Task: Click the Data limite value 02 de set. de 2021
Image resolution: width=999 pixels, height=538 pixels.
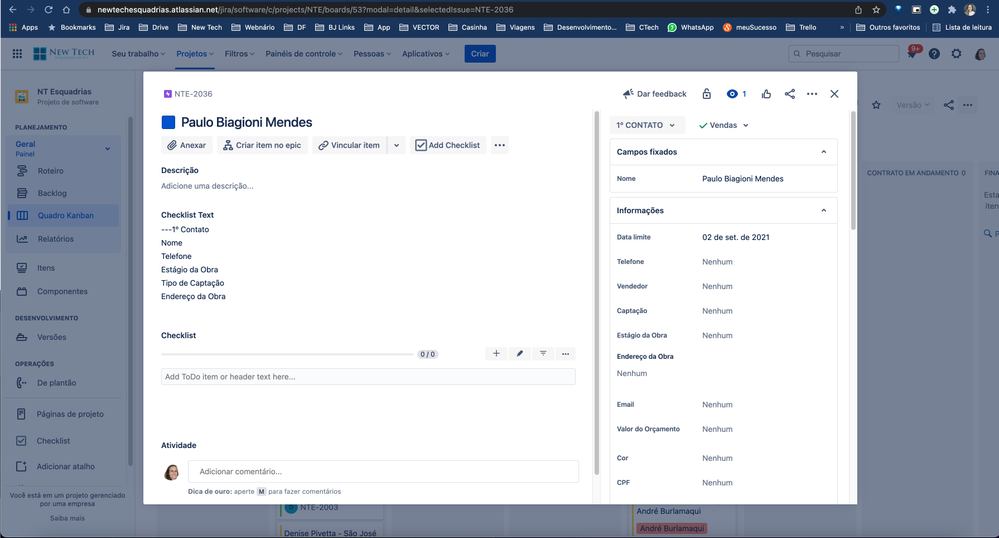Action: coord(736,237)
